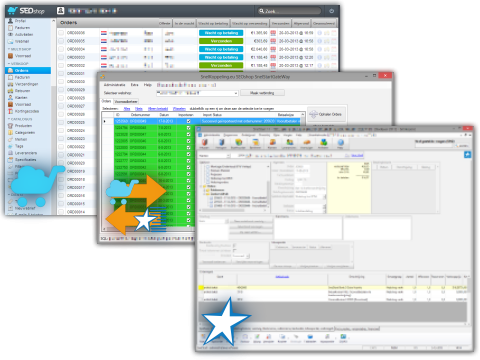Click the Ophalen Orders sync icon button
This screenshot has width=480, height=360.
pos(327,114)
